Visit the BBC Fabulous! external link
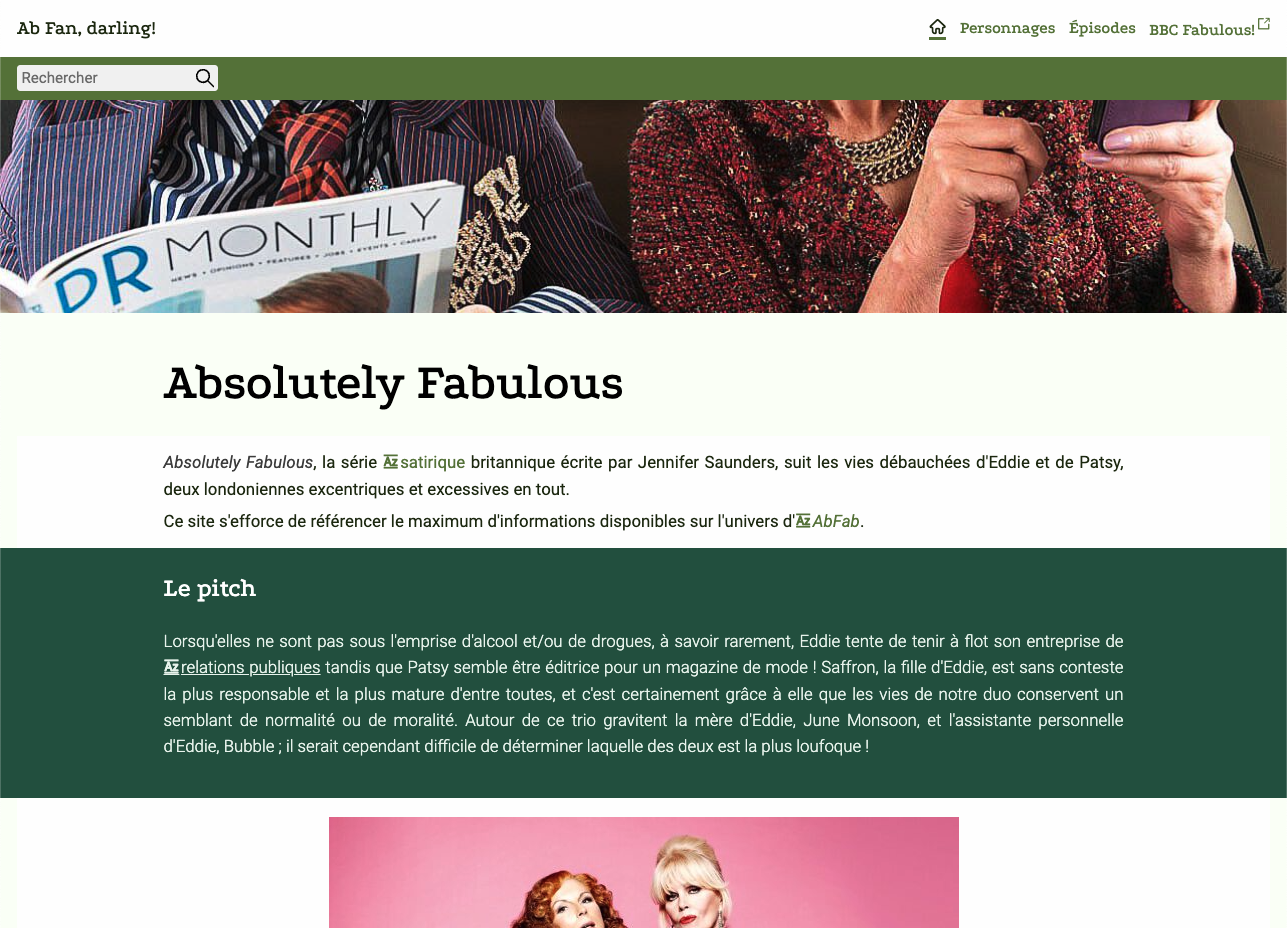Image resolution: width=1287 pixels, height=928 pixels. click(1202, 29)
